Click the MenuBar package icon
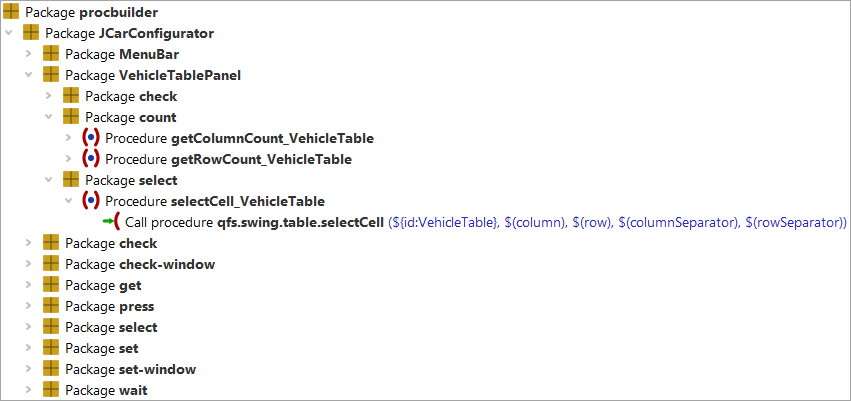The width and height of the screenshot is (851, 401). (x=51, y=54)
